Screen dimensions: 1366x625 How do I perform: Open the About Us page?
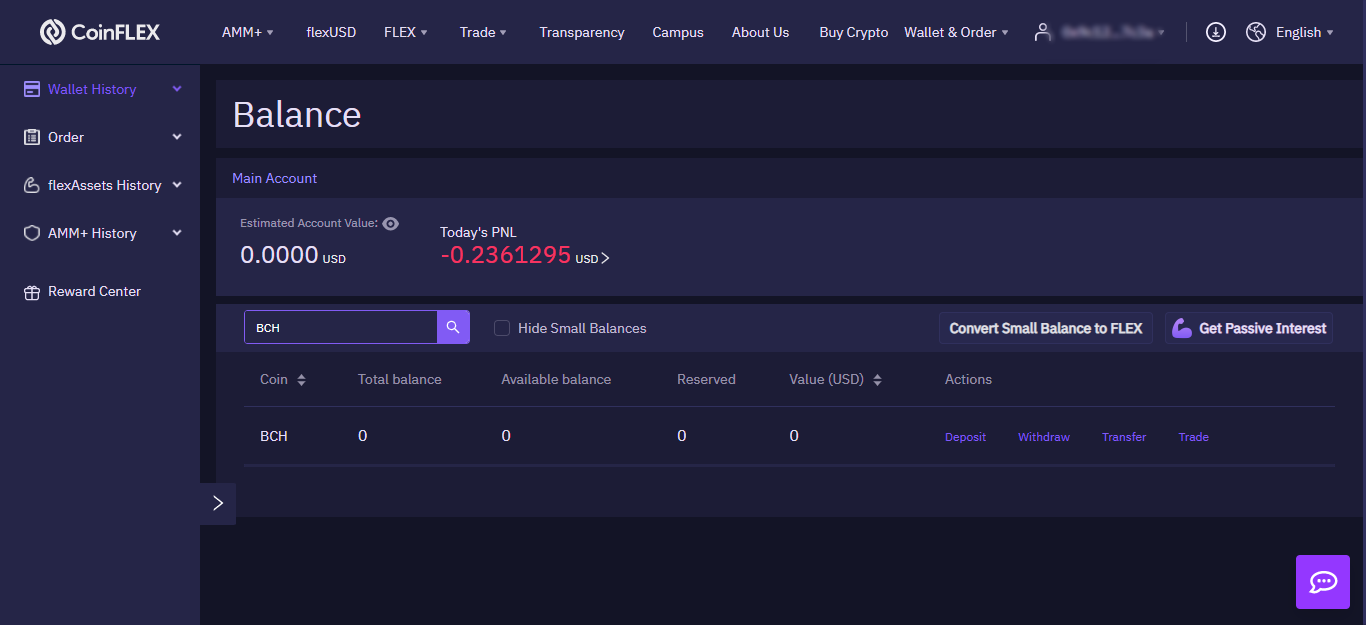tap(760, 32)
